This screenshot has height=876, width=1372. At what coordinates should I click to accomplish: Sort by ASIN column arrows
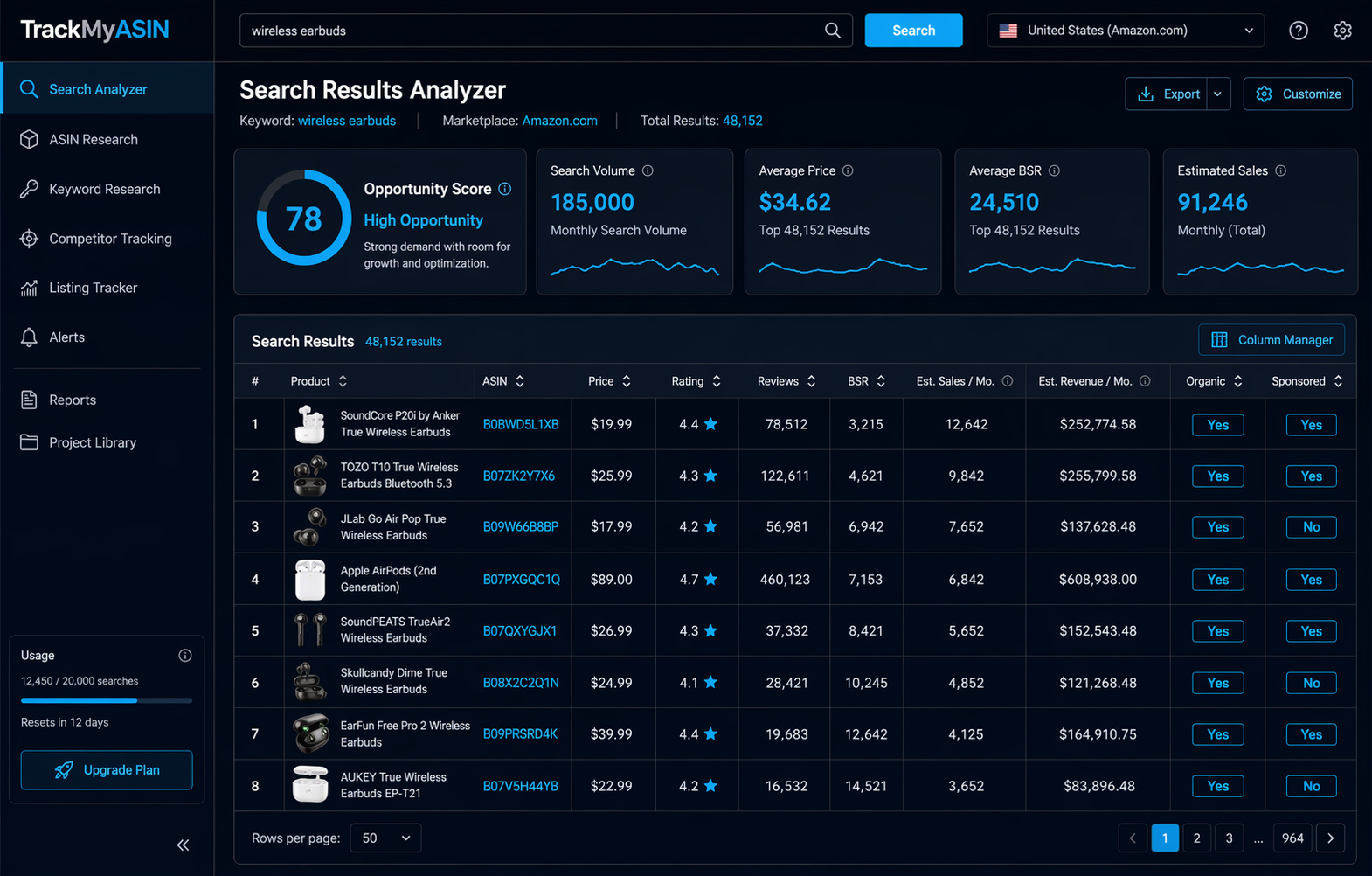click(x=520, y=381)
